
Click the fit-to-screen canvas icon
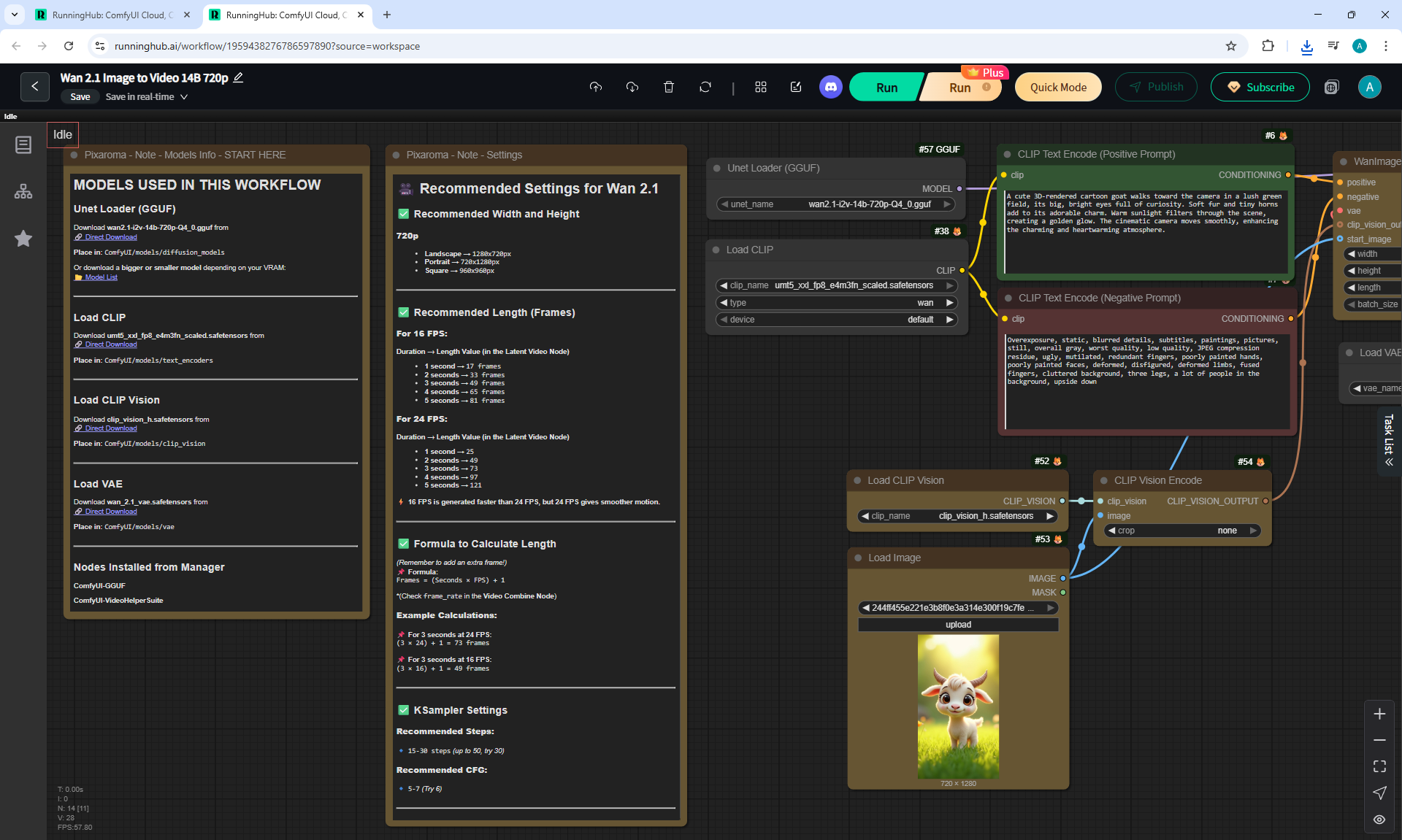[x=1379, y=766]
